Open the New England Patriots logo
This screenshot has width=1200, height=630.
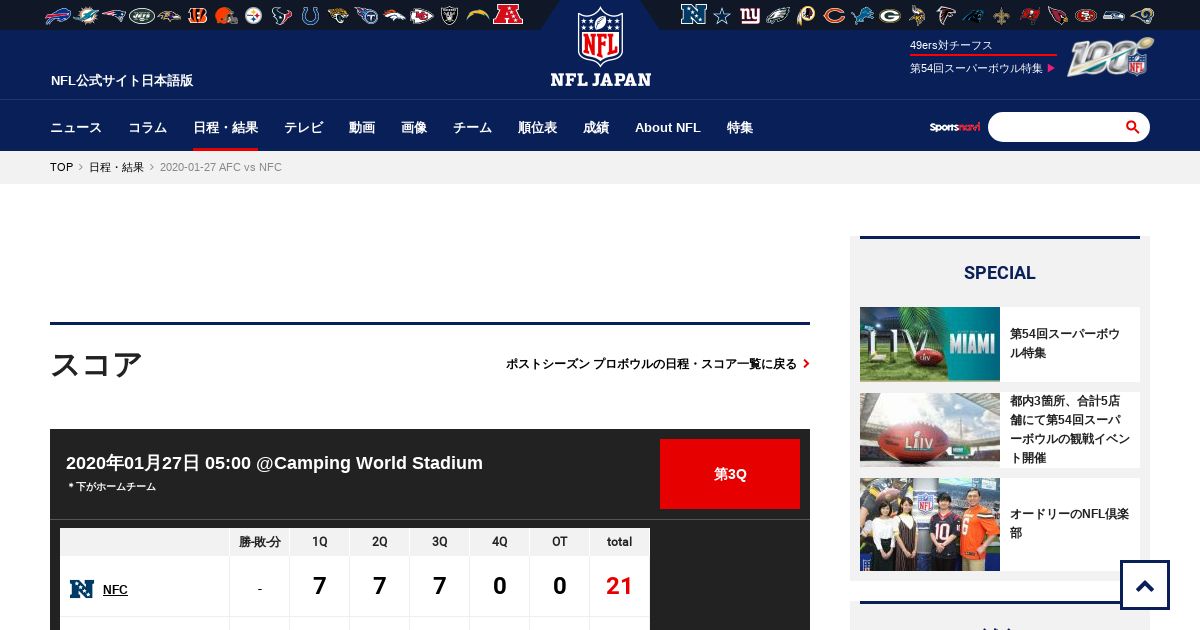114,15
